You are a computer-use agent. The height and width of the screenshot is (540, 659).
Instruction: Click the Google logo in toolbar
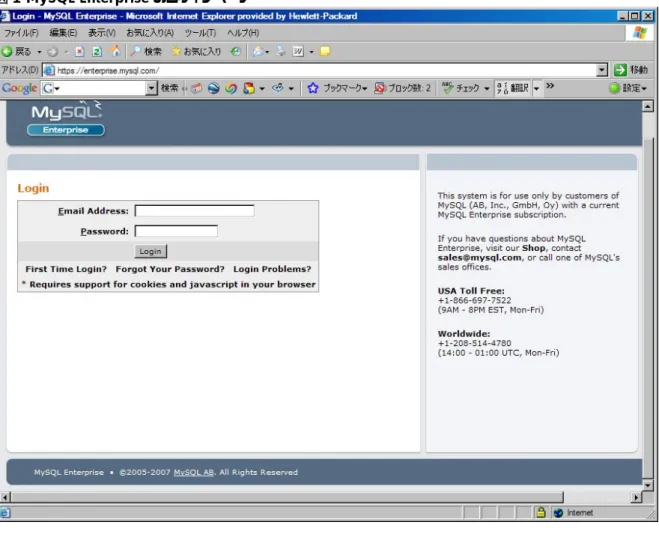click(x=19, y=88)
